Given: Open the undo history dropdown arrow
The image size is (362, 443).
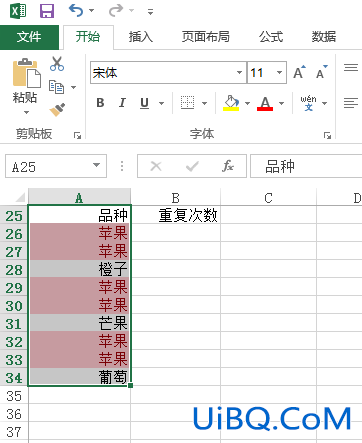Looking at the screenshot, I should (x=92, y=11).
